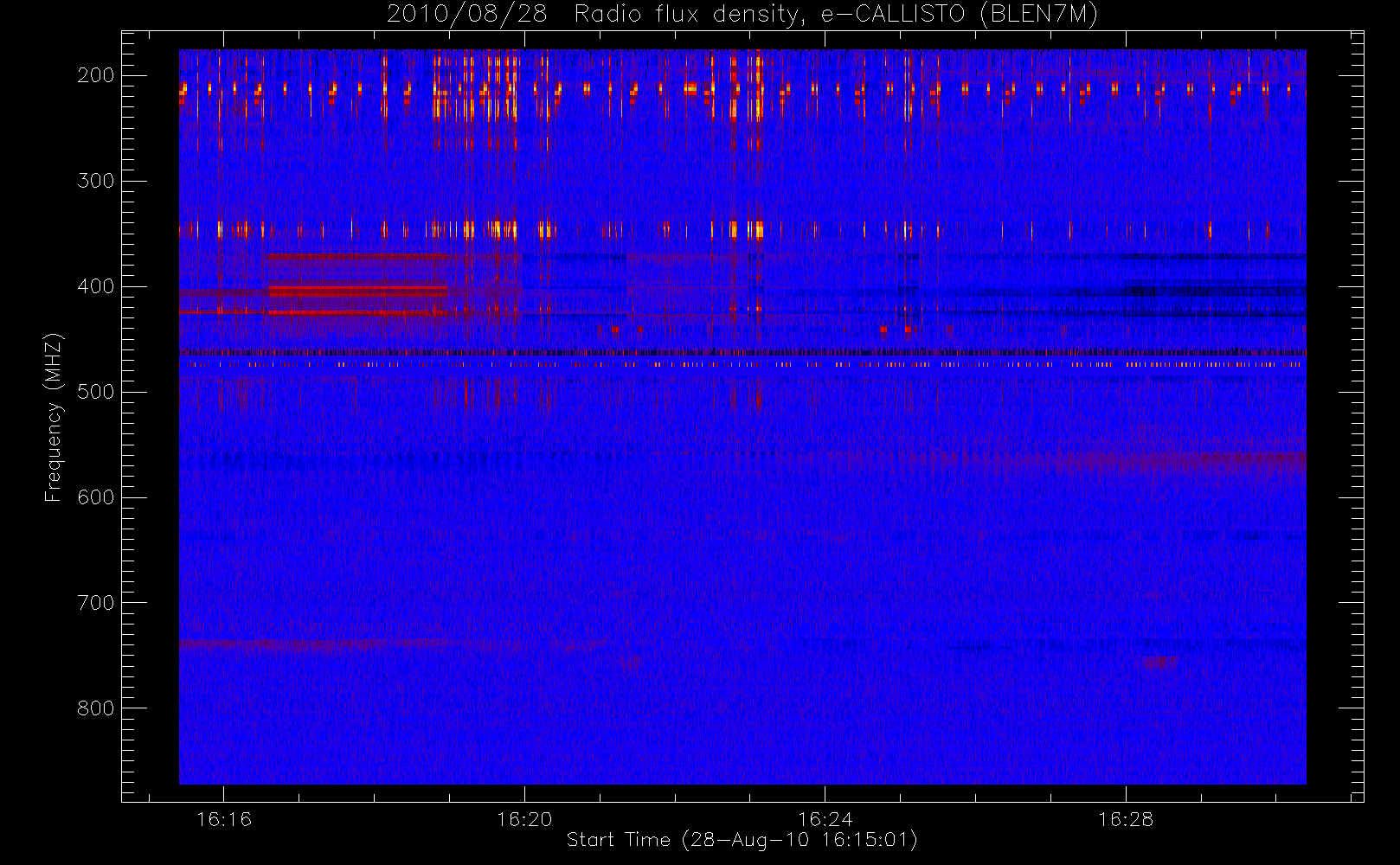The height and width of the screenshot is (865, 1400).
Task: Click the 700 frequency tick label
Action: (96, 603)
